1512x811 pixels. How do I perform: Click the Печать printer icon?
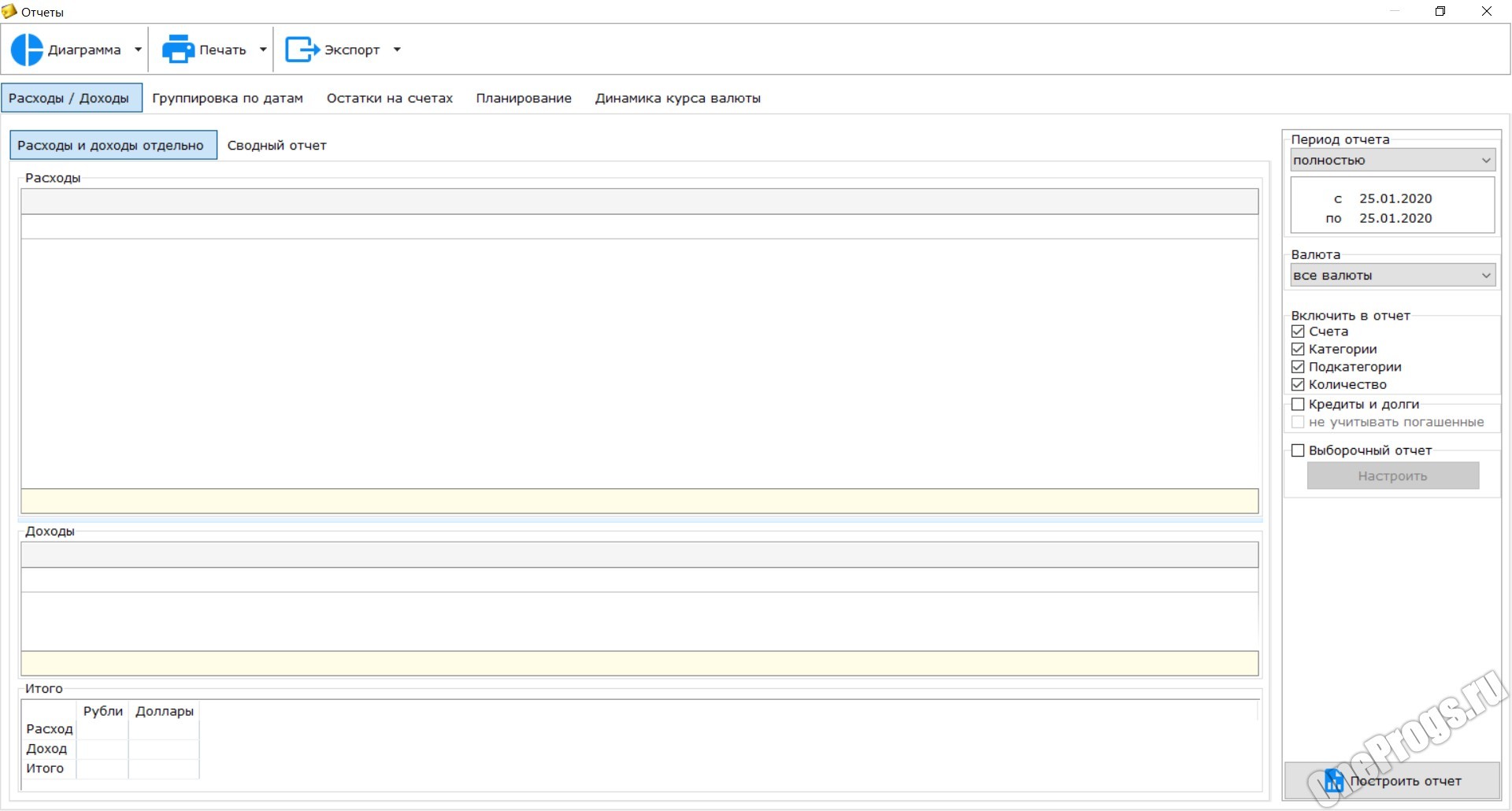point(178,50)
